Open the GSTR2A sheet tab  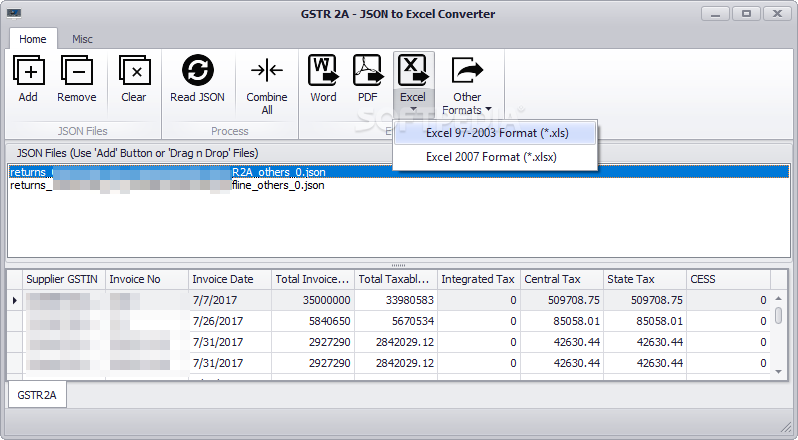(x=37, y=395)
